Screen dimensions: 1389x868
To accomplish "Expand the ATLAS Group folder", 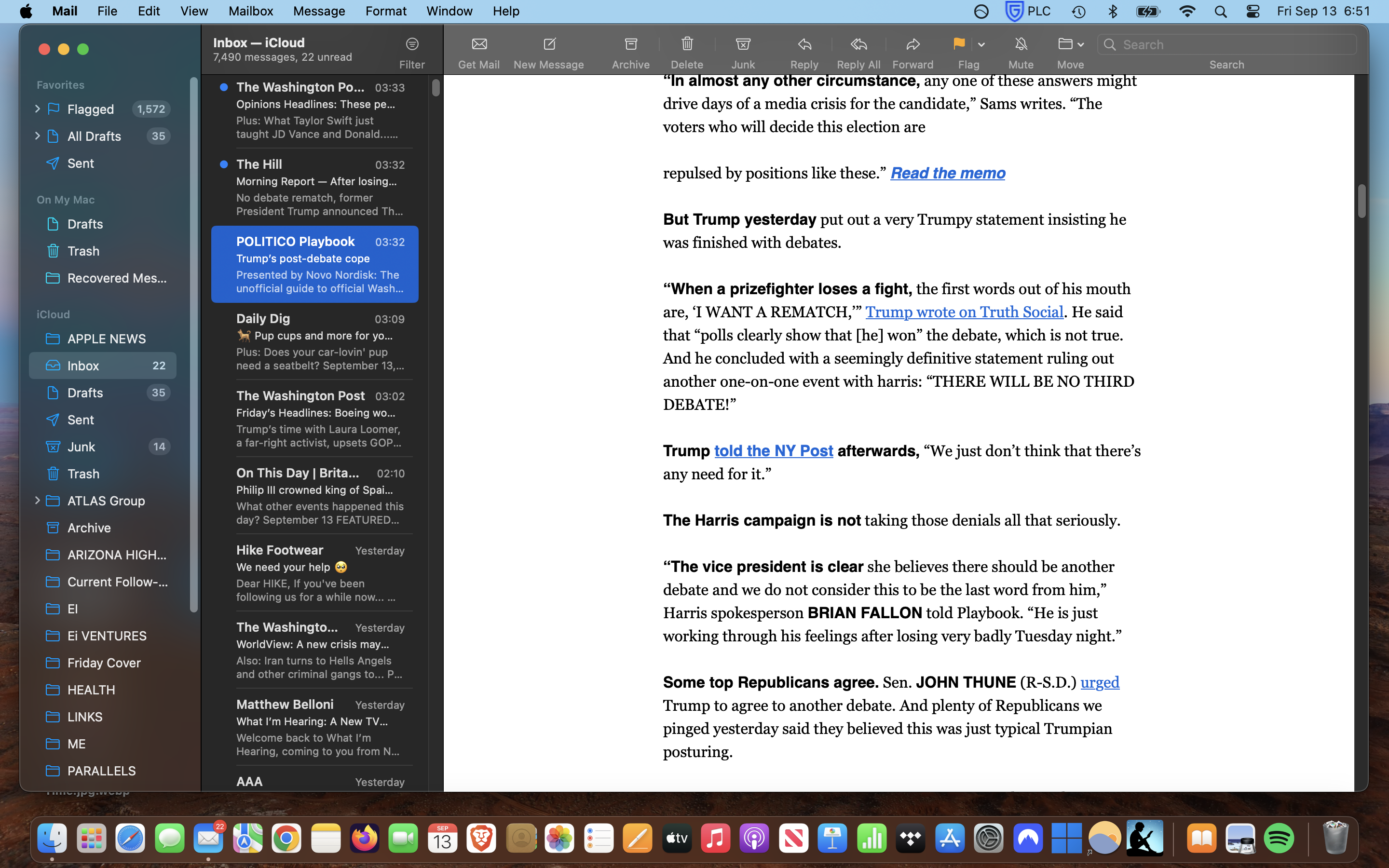I will pyautogui.click(x=37, y=501).
